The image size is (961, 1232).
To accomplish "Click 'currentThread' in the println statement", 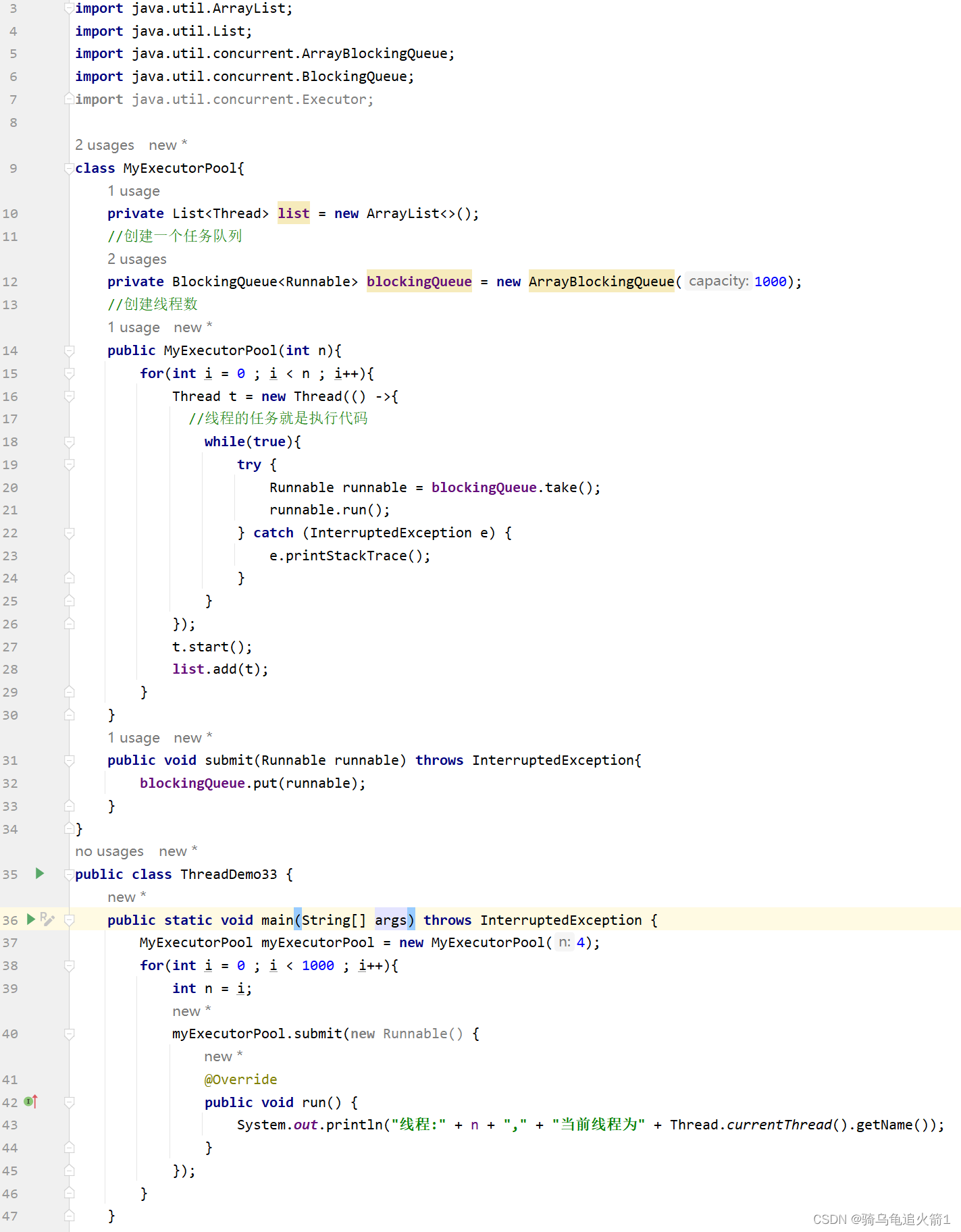I will (779, 1125).
